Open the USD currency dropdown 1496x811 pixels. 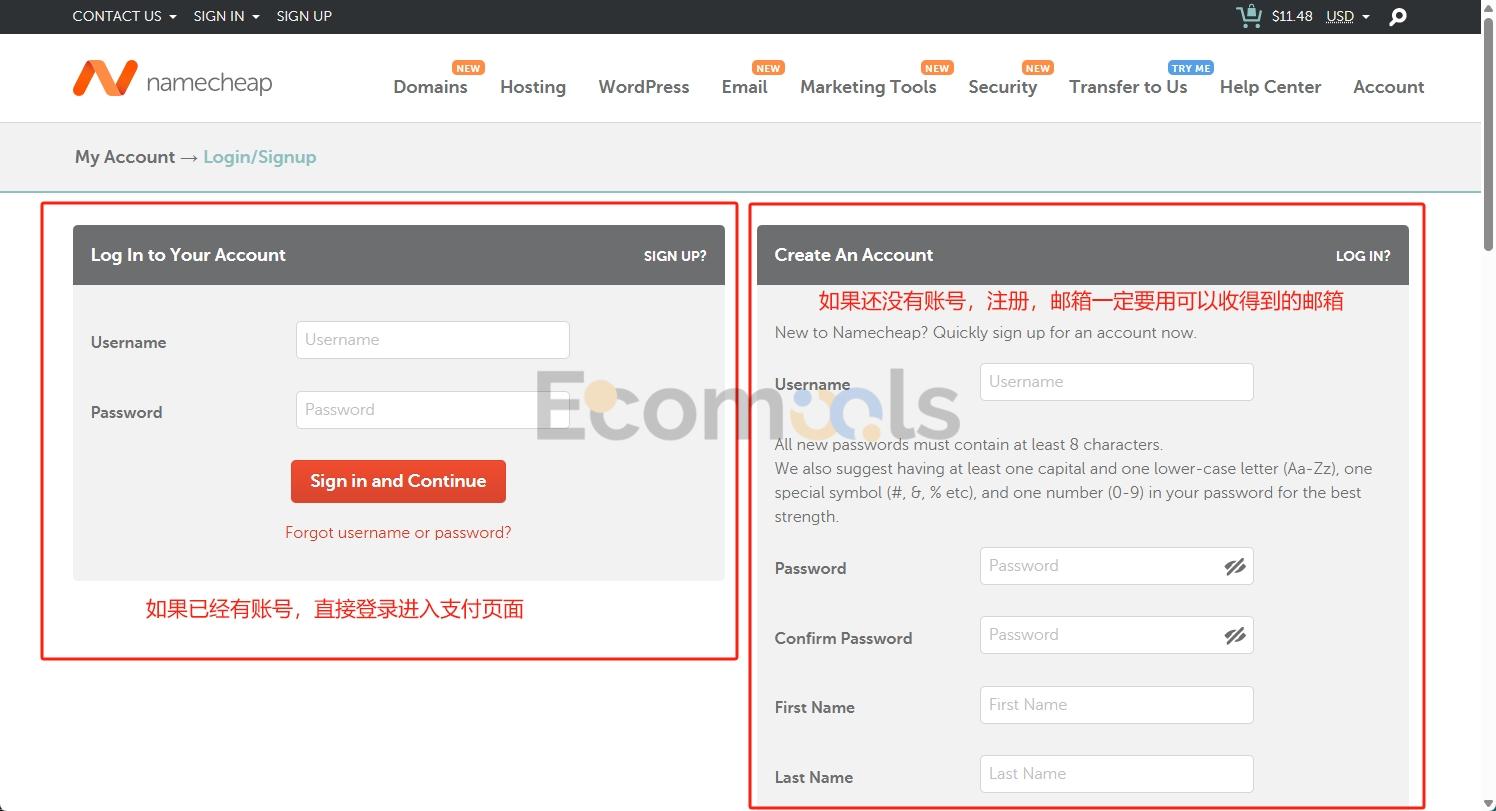point(1347,16)
